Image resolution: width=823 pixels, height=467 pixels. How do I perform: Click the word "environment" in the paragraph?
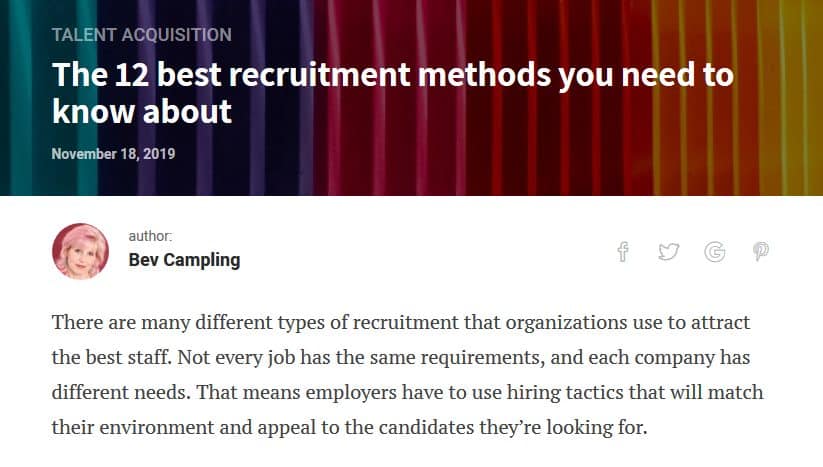coord(144,427)
